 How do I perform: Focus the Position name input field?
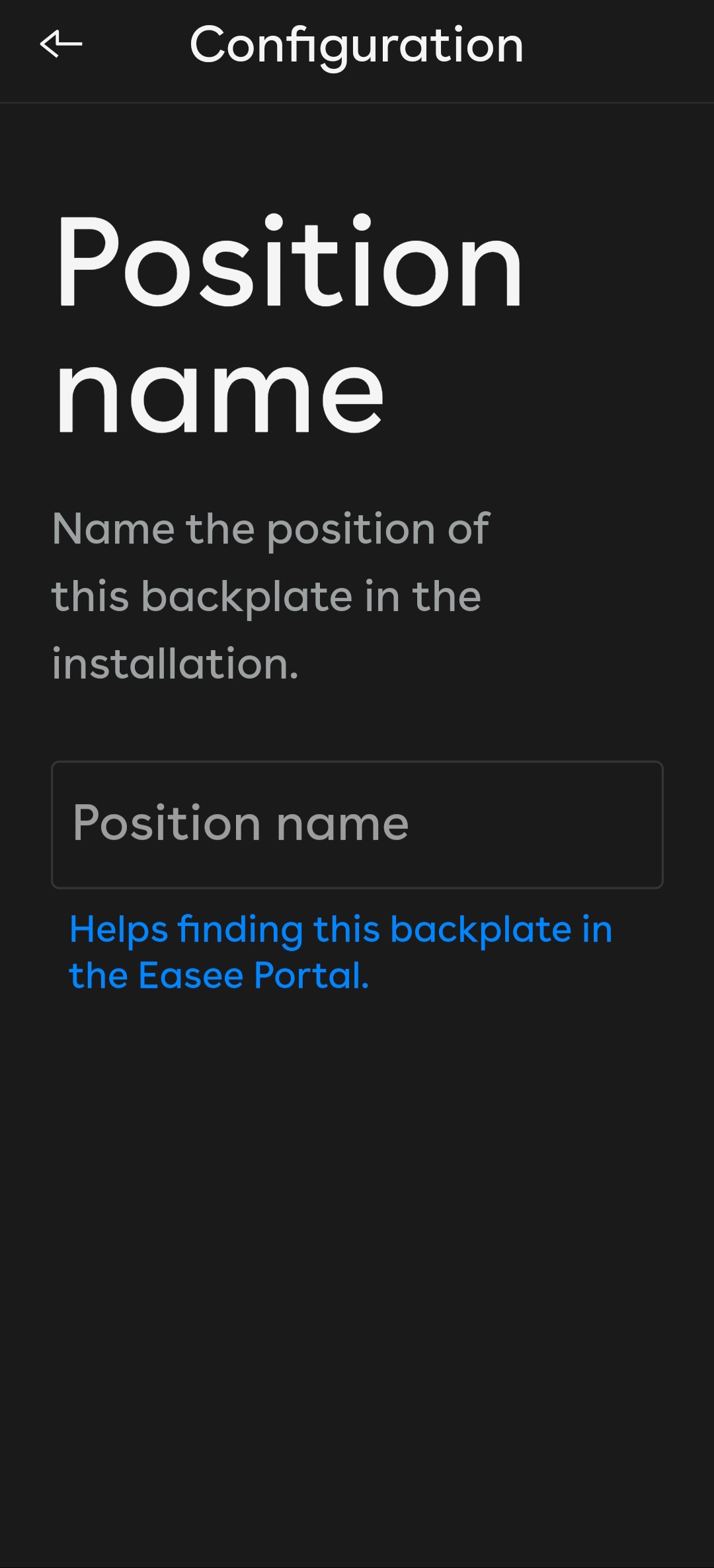click(x=357, y=824)
